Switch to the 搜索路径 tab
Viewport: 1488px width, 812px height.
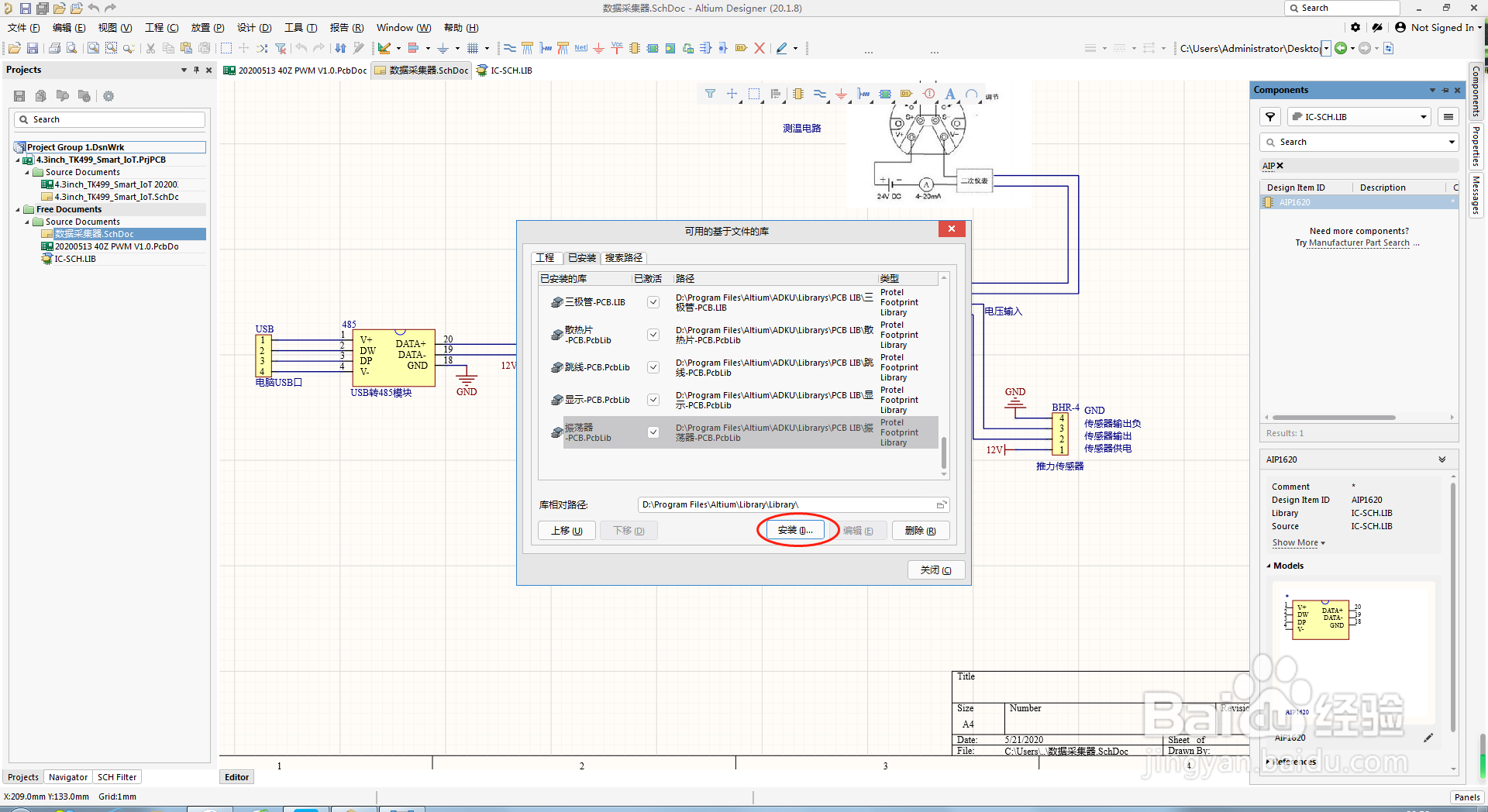(x=624, y=258)
